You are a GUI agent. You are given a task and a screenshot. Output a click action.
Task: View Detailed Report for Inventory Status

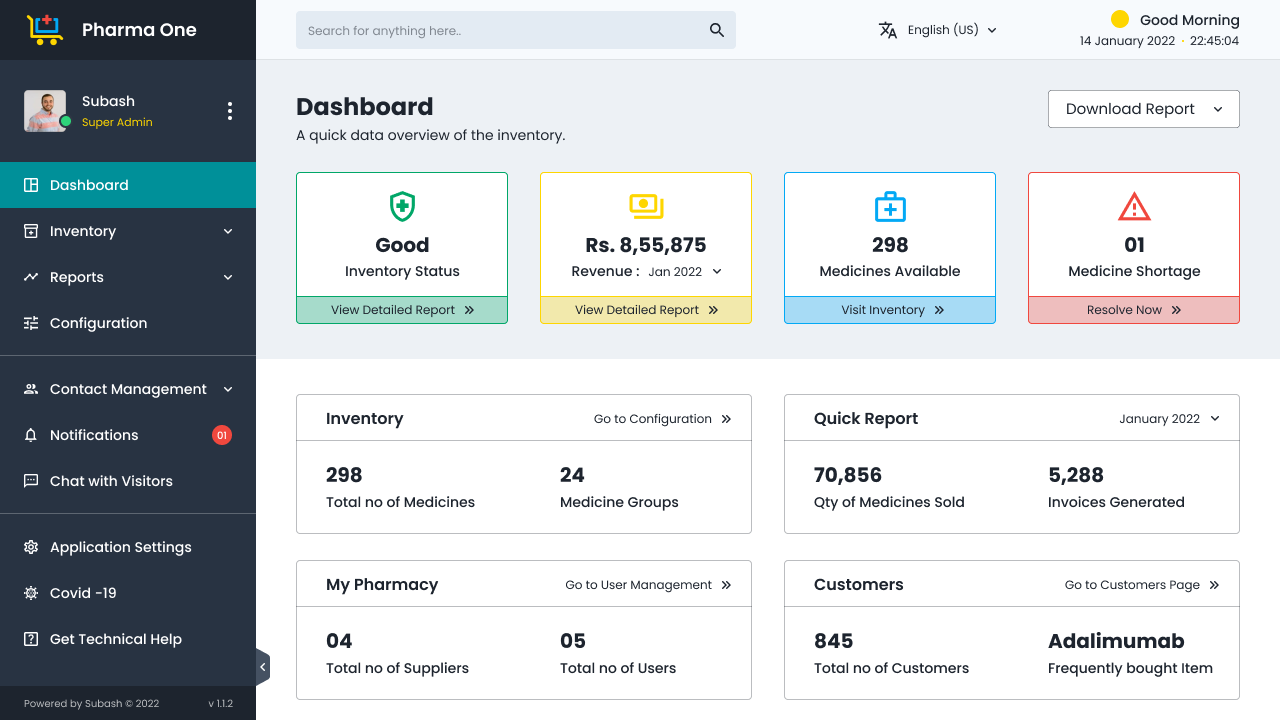click(402, 310)
